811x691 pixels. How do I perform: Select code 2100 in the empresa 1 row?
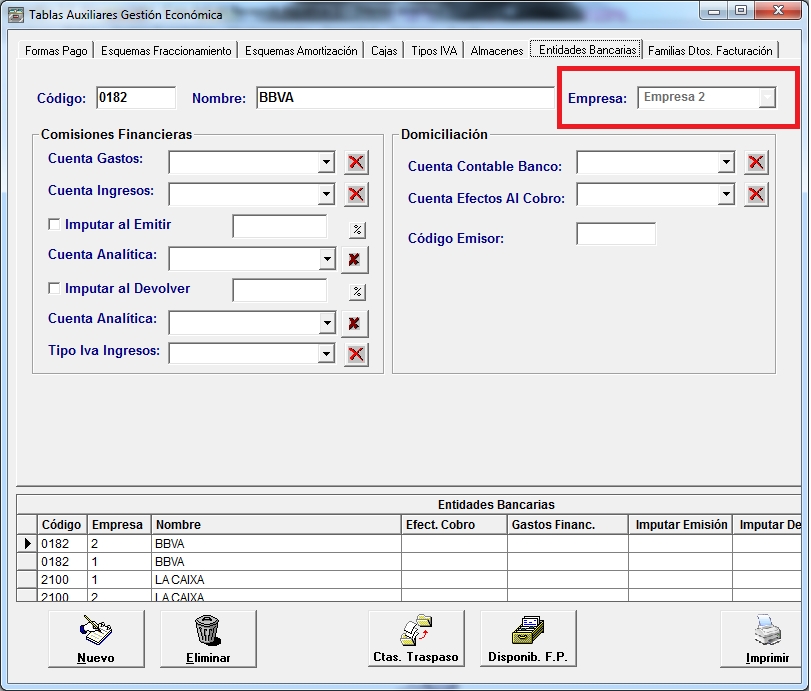(x=62, y=580)
